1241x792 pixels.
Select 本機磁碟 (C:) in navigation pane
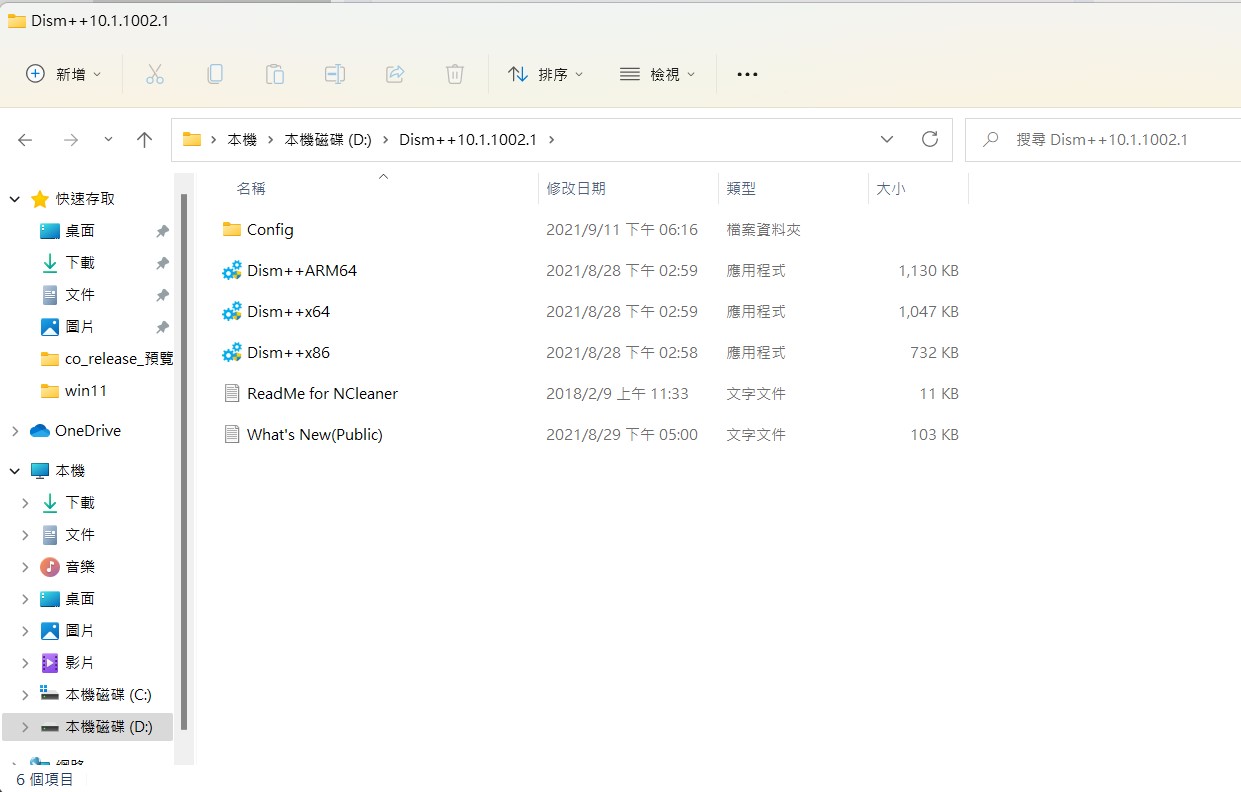(97, 694)
